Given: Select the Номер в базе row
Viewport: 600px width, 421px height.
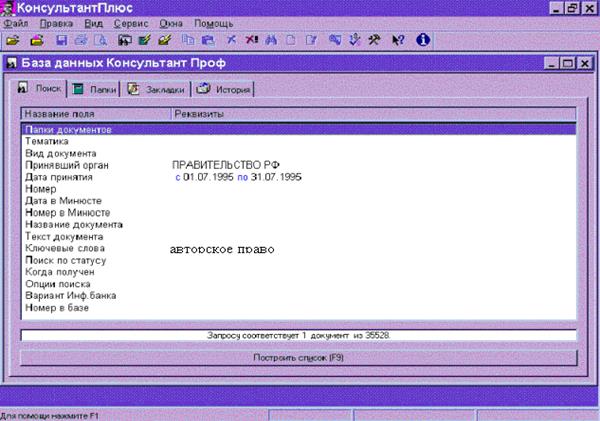Looking at the screenshot, I should [x=298, y=308].
